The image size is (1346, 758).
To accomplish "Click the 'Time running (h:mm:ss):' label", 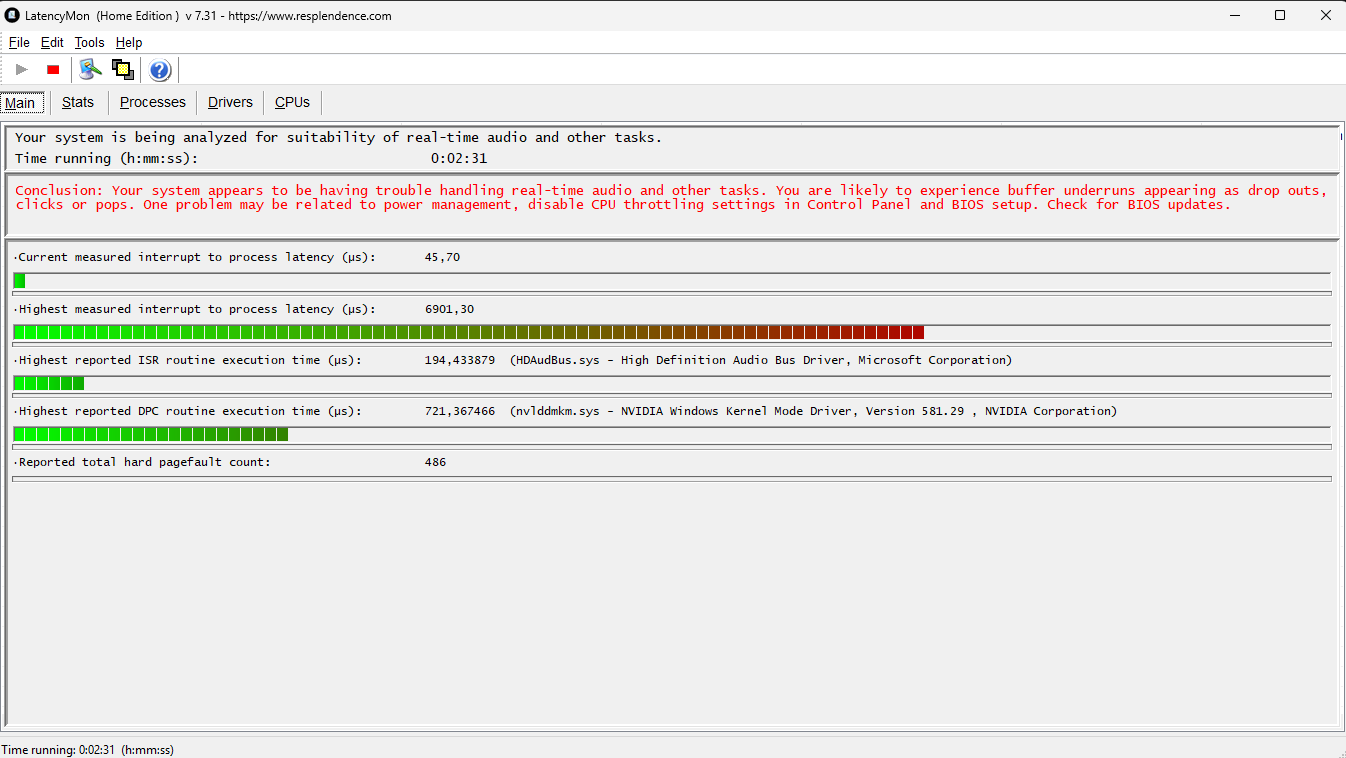I will point(107,158).
